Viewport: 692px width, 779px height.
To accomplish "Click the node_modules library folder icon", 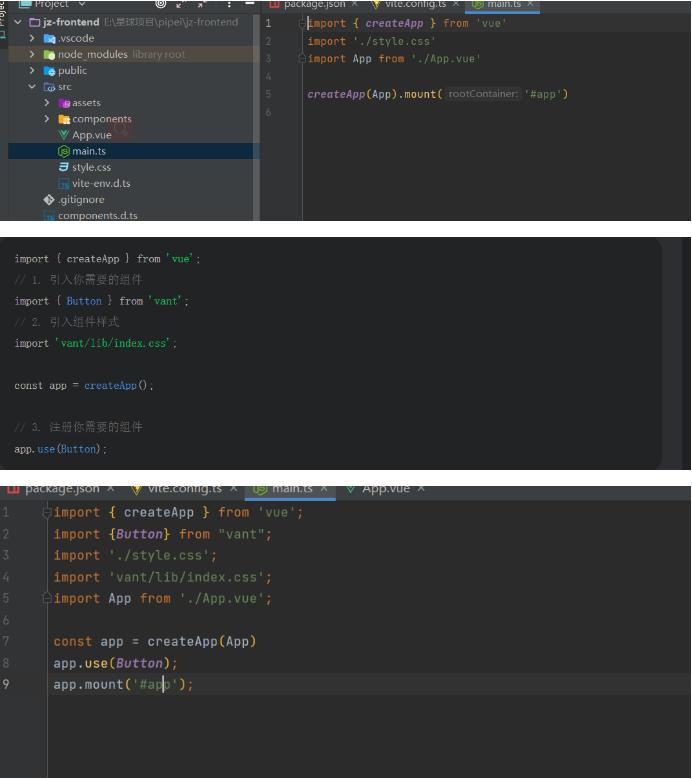I will 49,54.
